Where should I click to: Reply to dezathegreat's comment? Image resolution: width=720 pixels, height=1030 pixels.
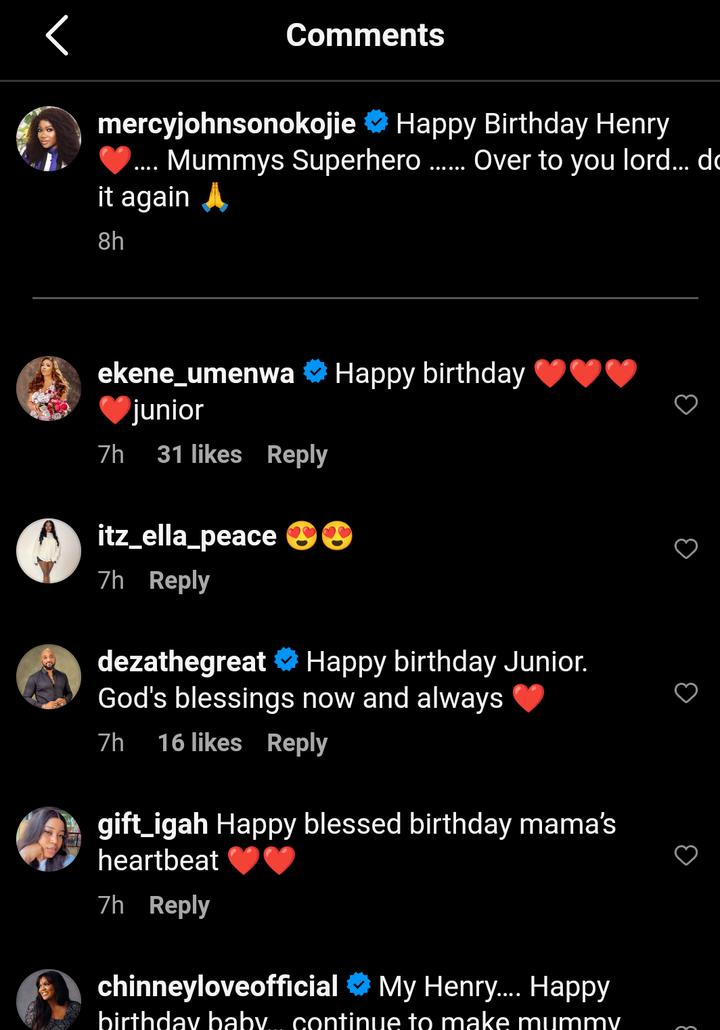pyautogui.click(x=297, y=742)
